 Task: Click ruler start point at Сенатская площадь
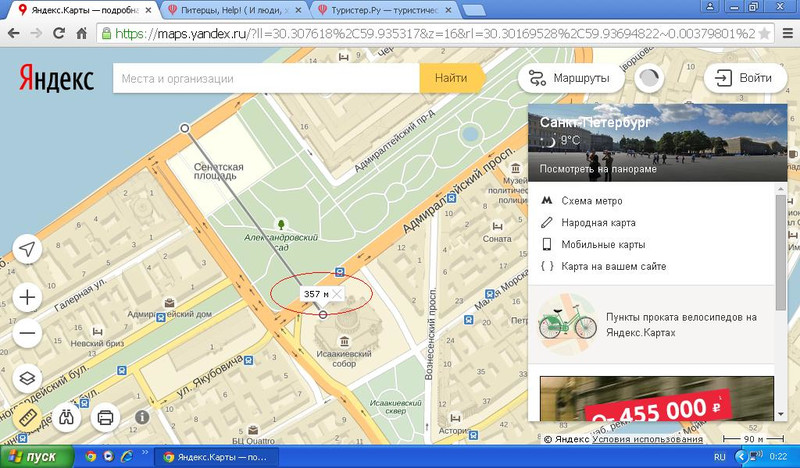click(x=185, y=128)
